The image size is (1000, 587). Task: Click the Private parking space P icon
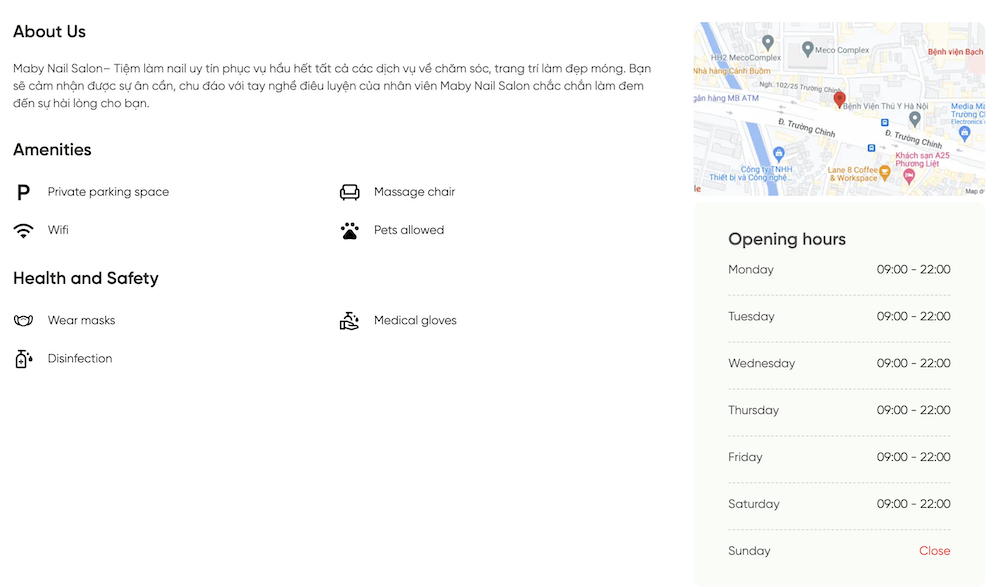point(23,192)
